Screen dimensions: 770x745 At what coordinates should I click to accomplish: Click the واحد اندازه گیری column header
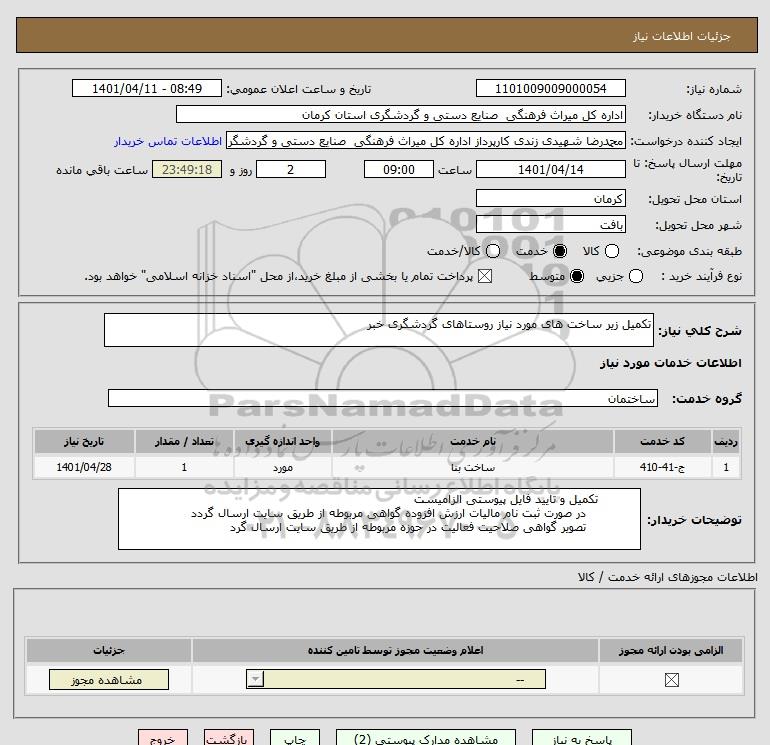283,441
